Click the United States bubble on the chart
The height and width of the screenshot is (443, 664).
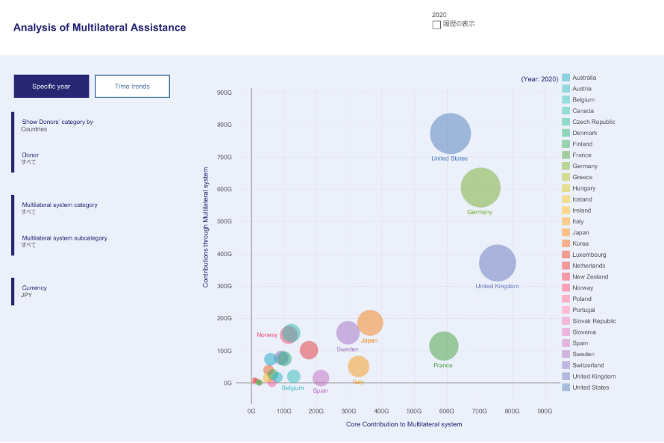(450, 133)
